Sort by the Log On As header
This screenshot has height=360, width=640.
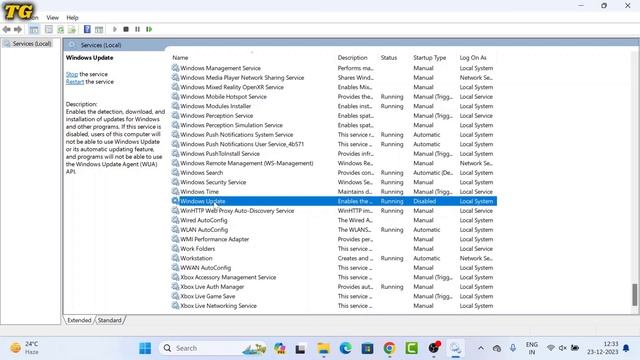pyautogui.click(x=473, y=58)
